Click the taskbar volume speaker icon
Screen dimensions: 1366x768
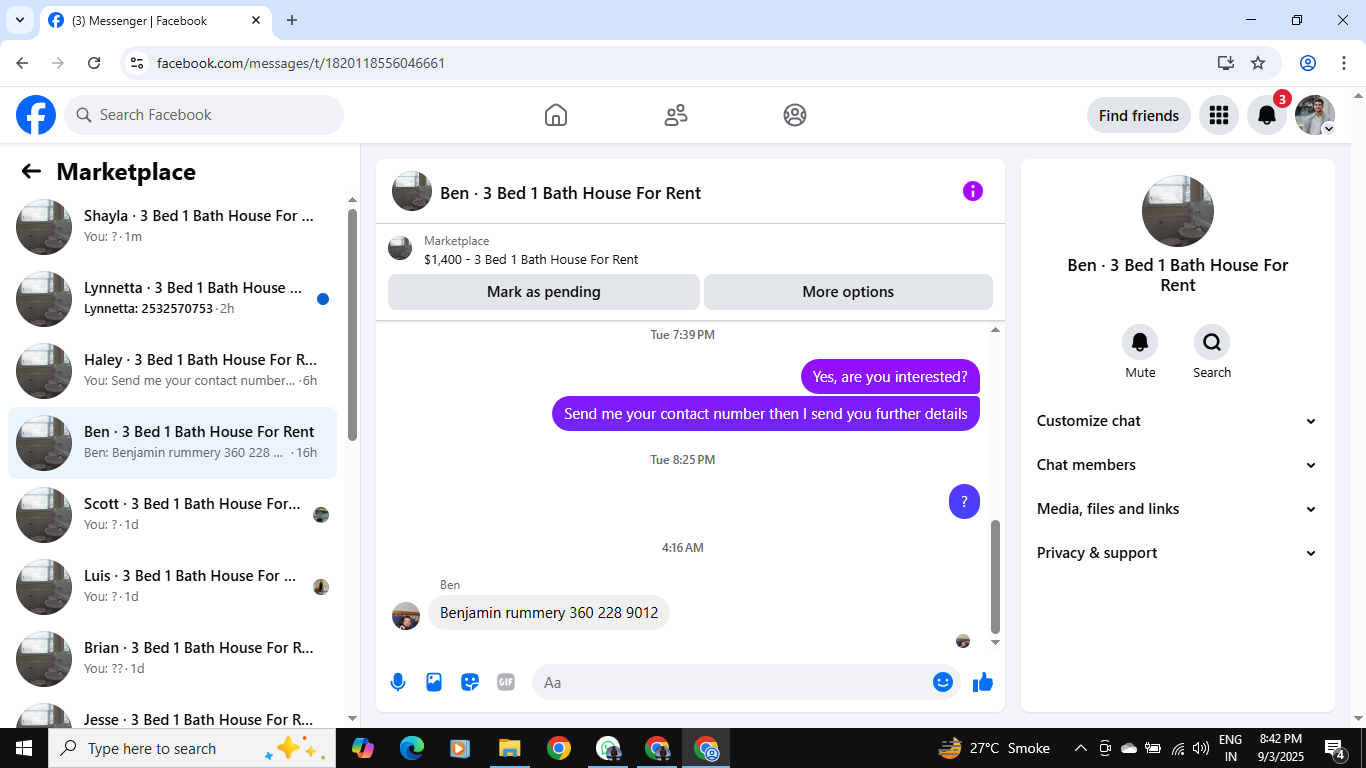tap(1200, 748)
